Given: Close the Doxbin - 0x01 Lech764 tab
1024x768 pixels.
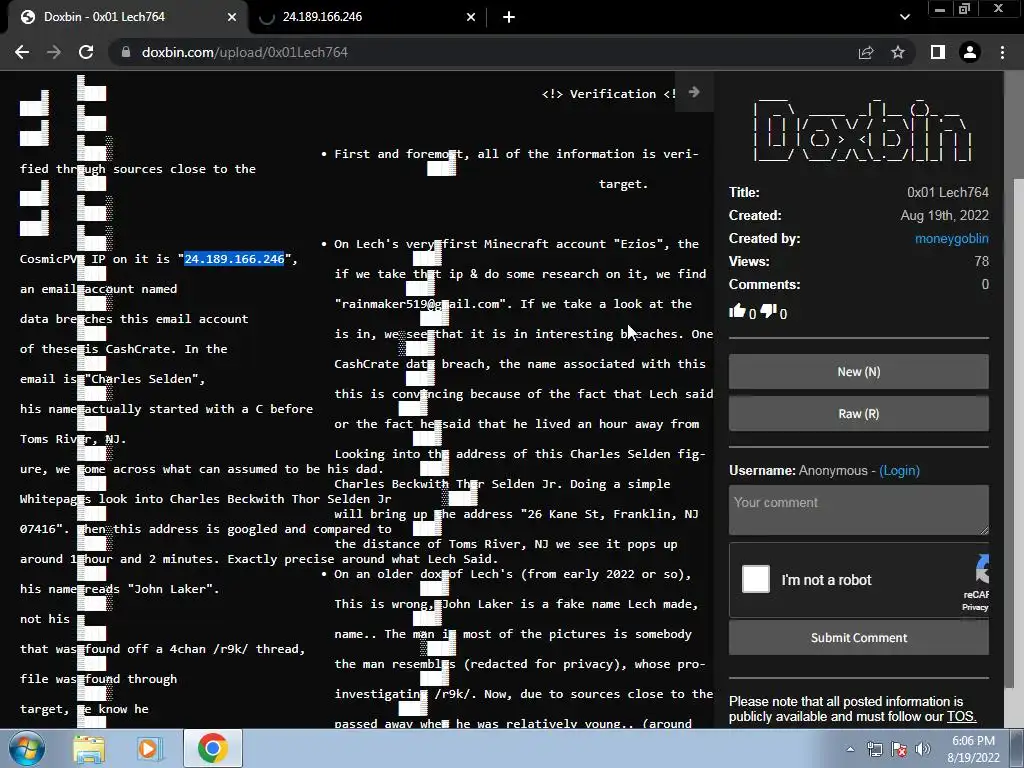Looking at the screenshot, I should tap(232, 17).
